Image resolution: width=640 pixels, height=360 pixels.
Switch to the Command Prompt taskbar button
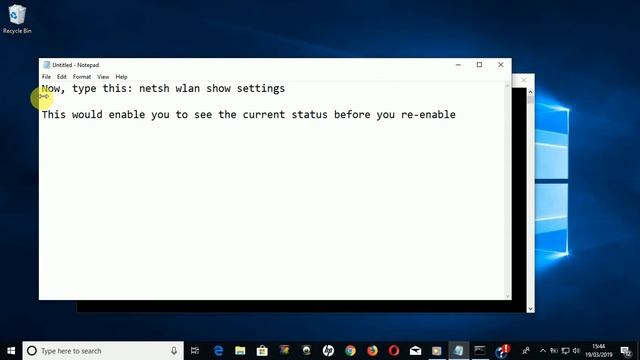(480, 351)
